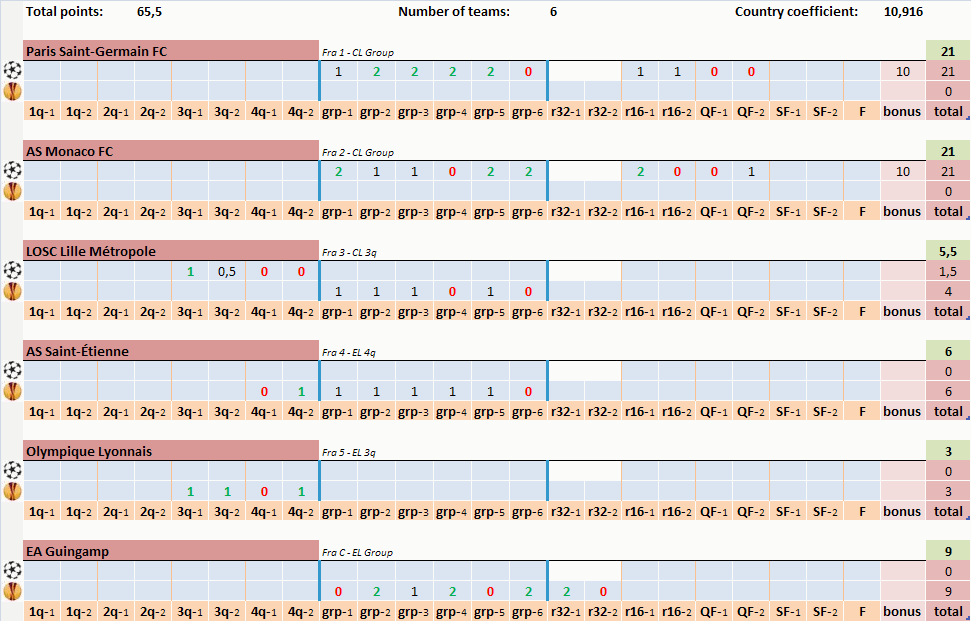This screenshot has height=621, width=971.
Task: Click the Europa League icon in the LOSC Lille block
Action: click(x=12, y=291)
